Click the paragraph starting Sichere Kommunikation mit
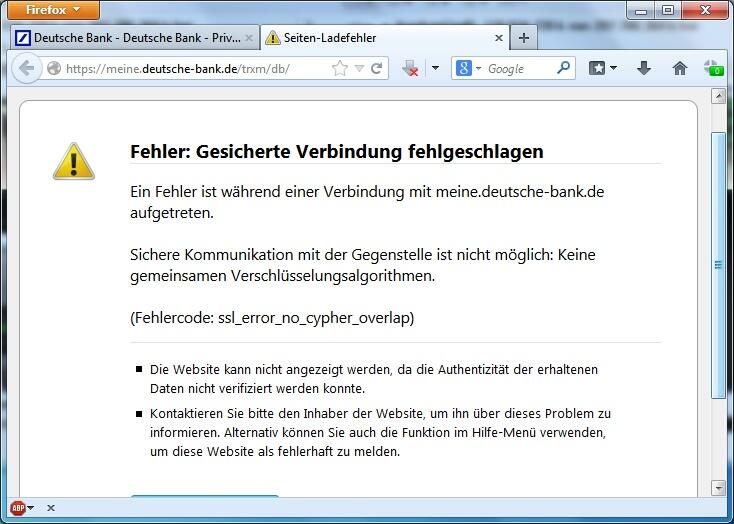The image size is (734, 524). pyautogui.click(x=363, y=265)
